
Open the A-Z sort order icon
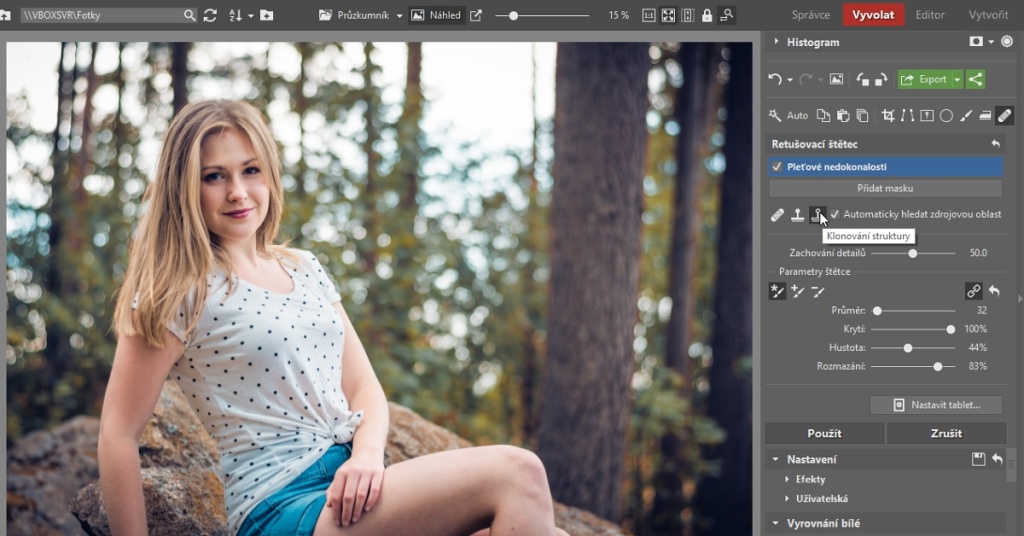(x=236, y=15)
